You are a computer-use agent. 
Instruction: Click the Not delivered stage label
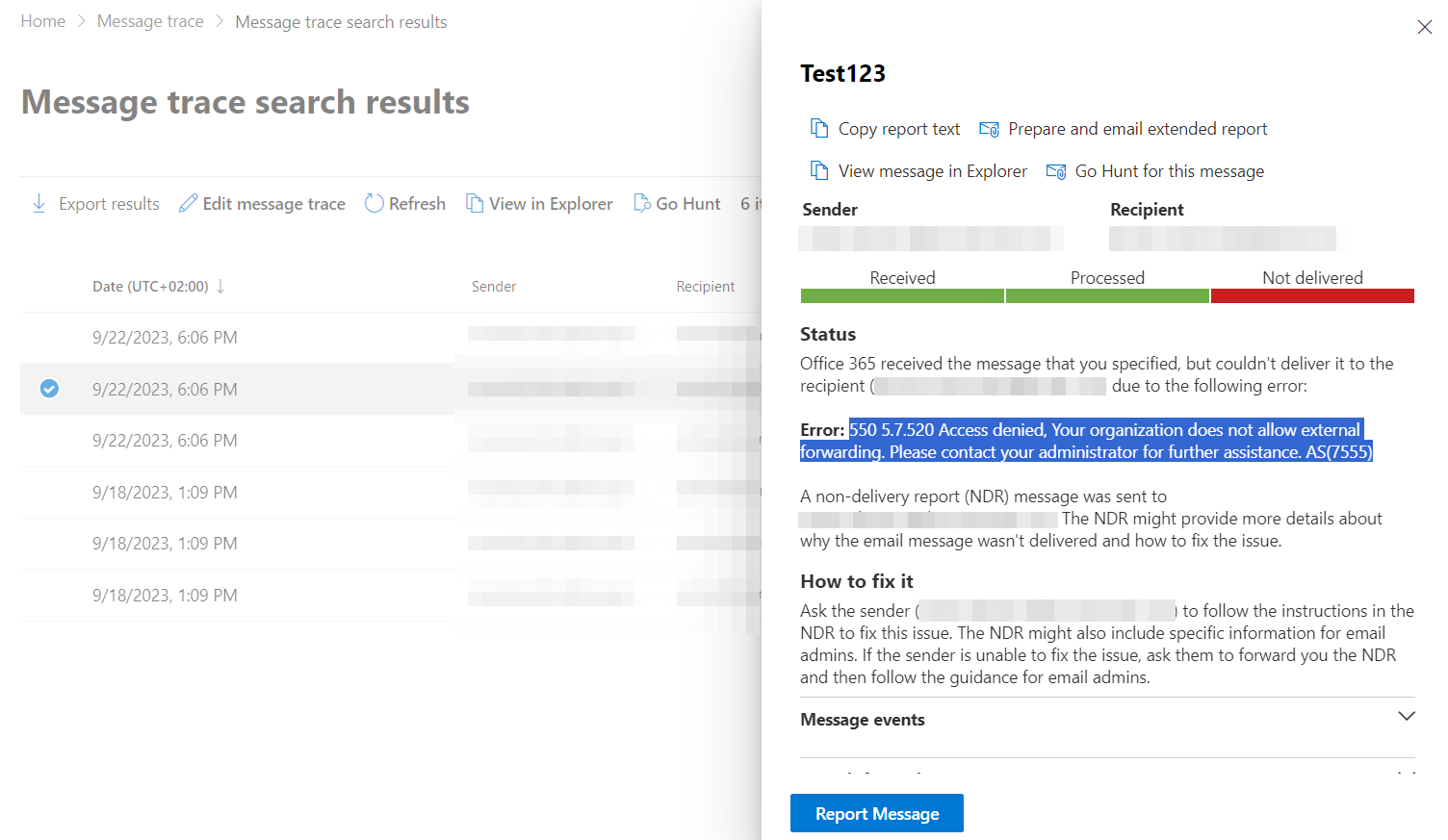coord(1312,278)
